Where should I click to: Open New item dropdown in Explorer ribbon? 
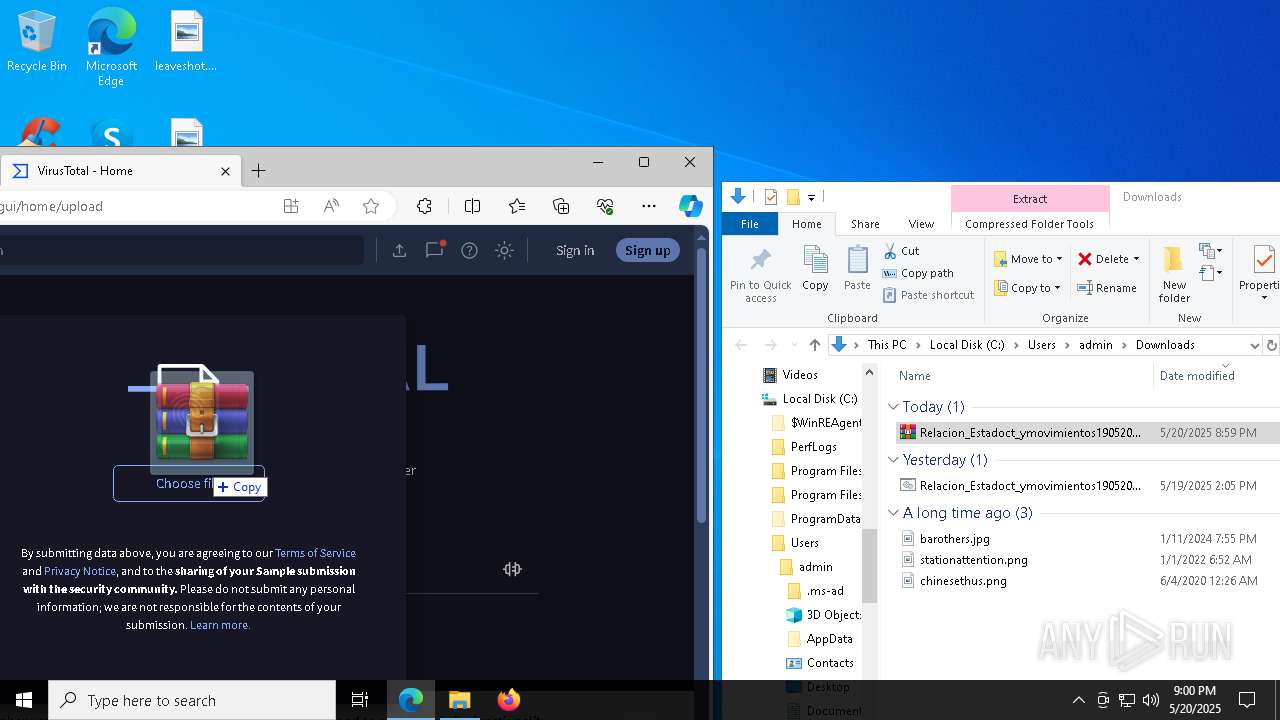point(1211,251)
